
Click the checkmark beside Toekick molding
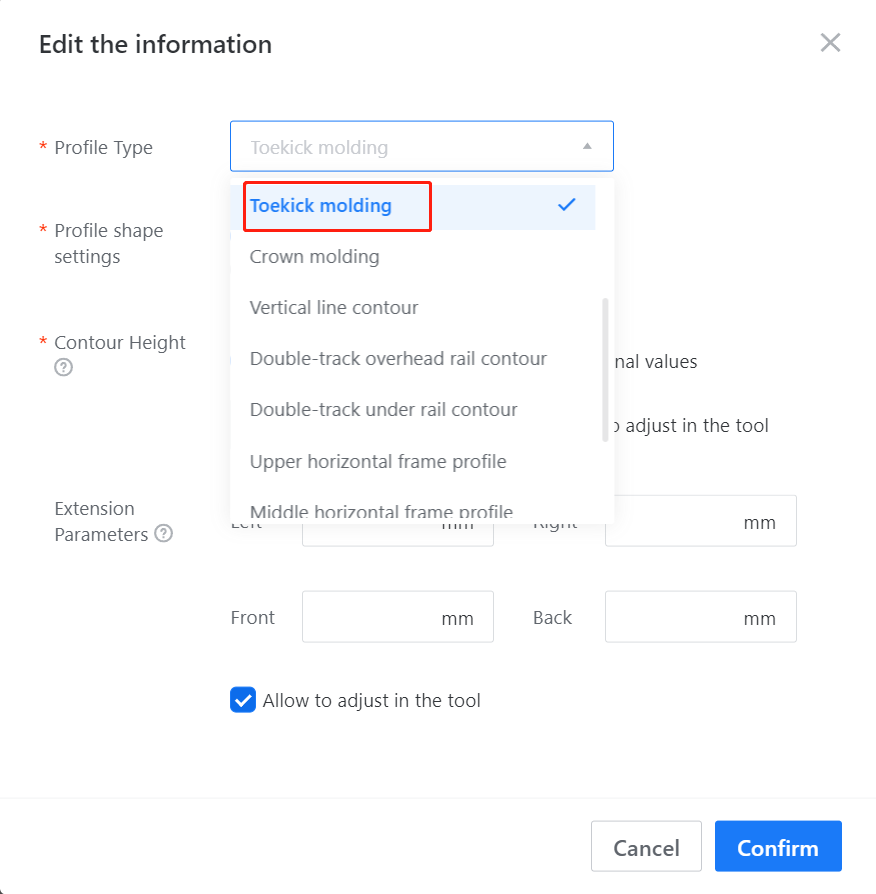(x=567, y=205)
